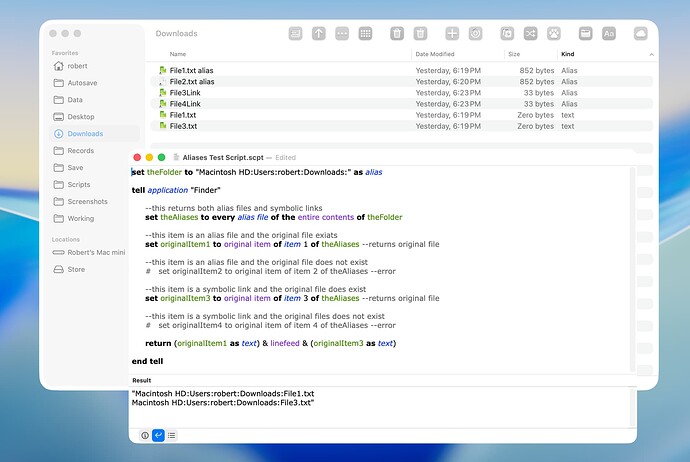Viewport: 690px width, 462px height.
Task: Select 'File1.txt' text file row
Action: (401, 115)
